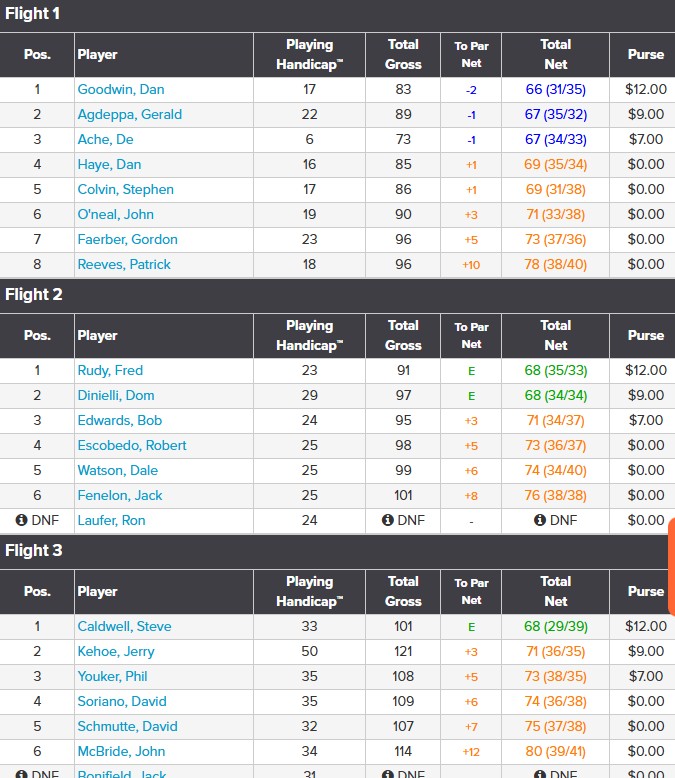
Task: Click the info icon in Laufer's Total Gross cell
Action: 388,520
